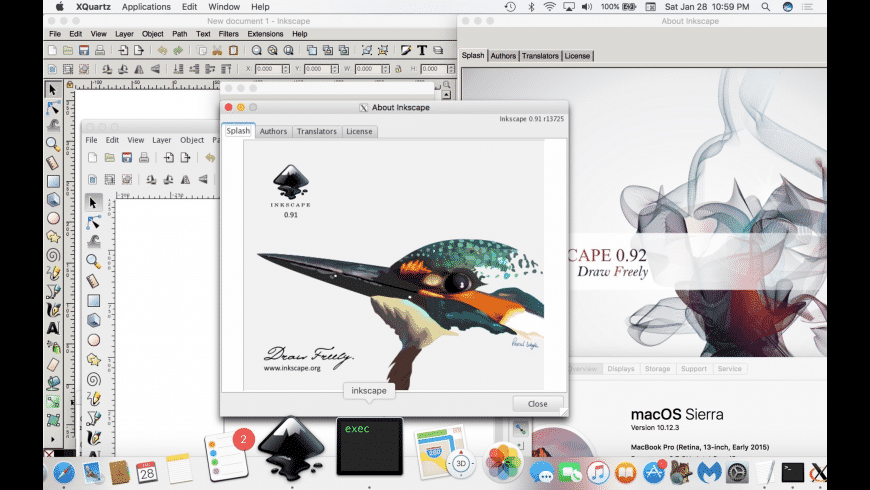This screenshot has height=490, width=870.
Task: Click the Displays button in About This Mac
Action: tap(620, 369)
